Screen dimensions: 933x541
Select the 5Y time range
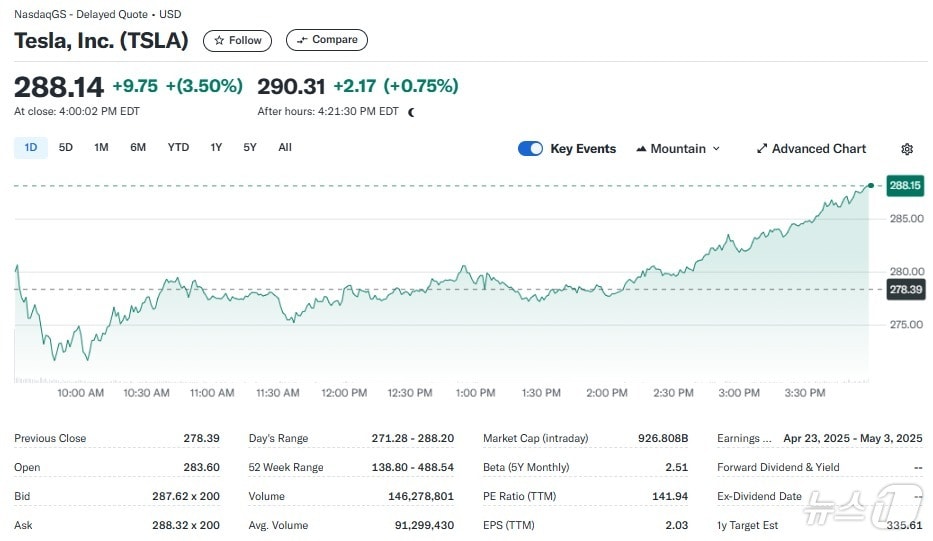(250, 148)
